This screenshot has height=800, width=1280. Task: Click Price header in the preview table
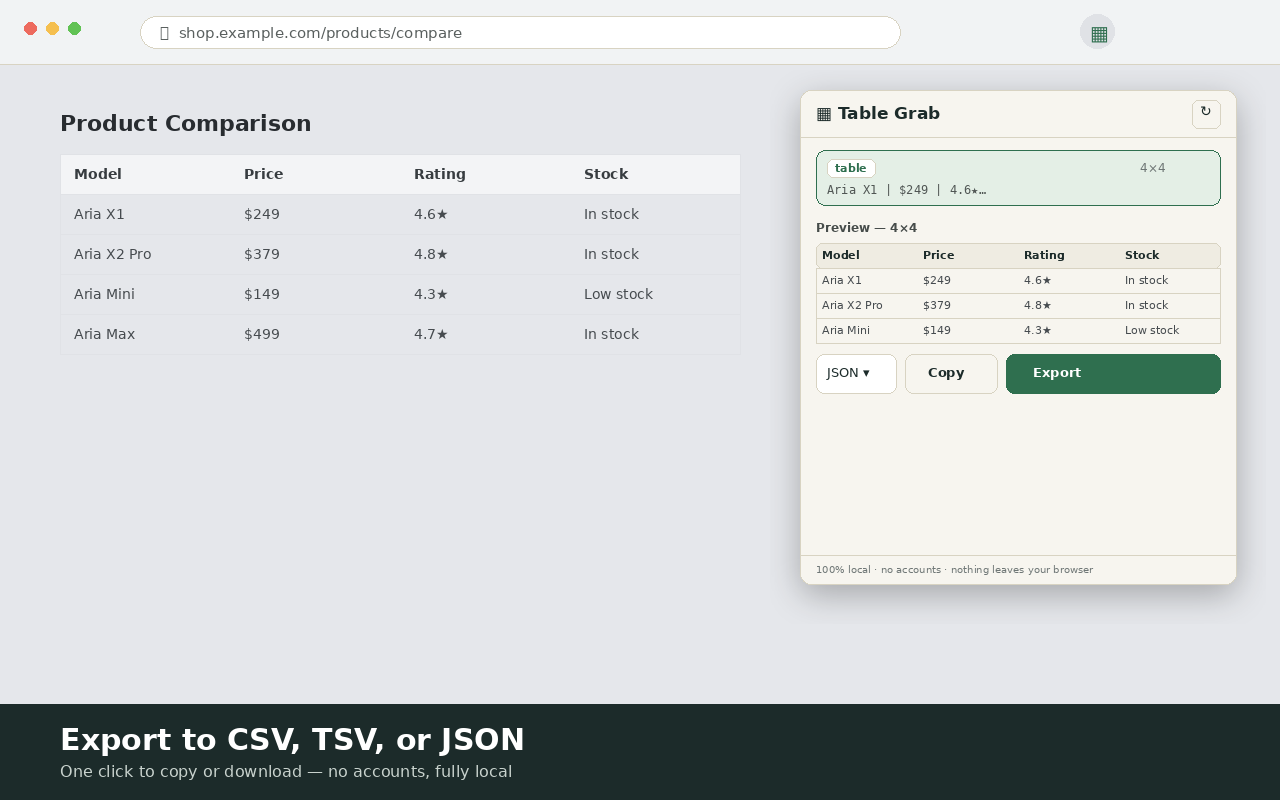coord(938,256)
